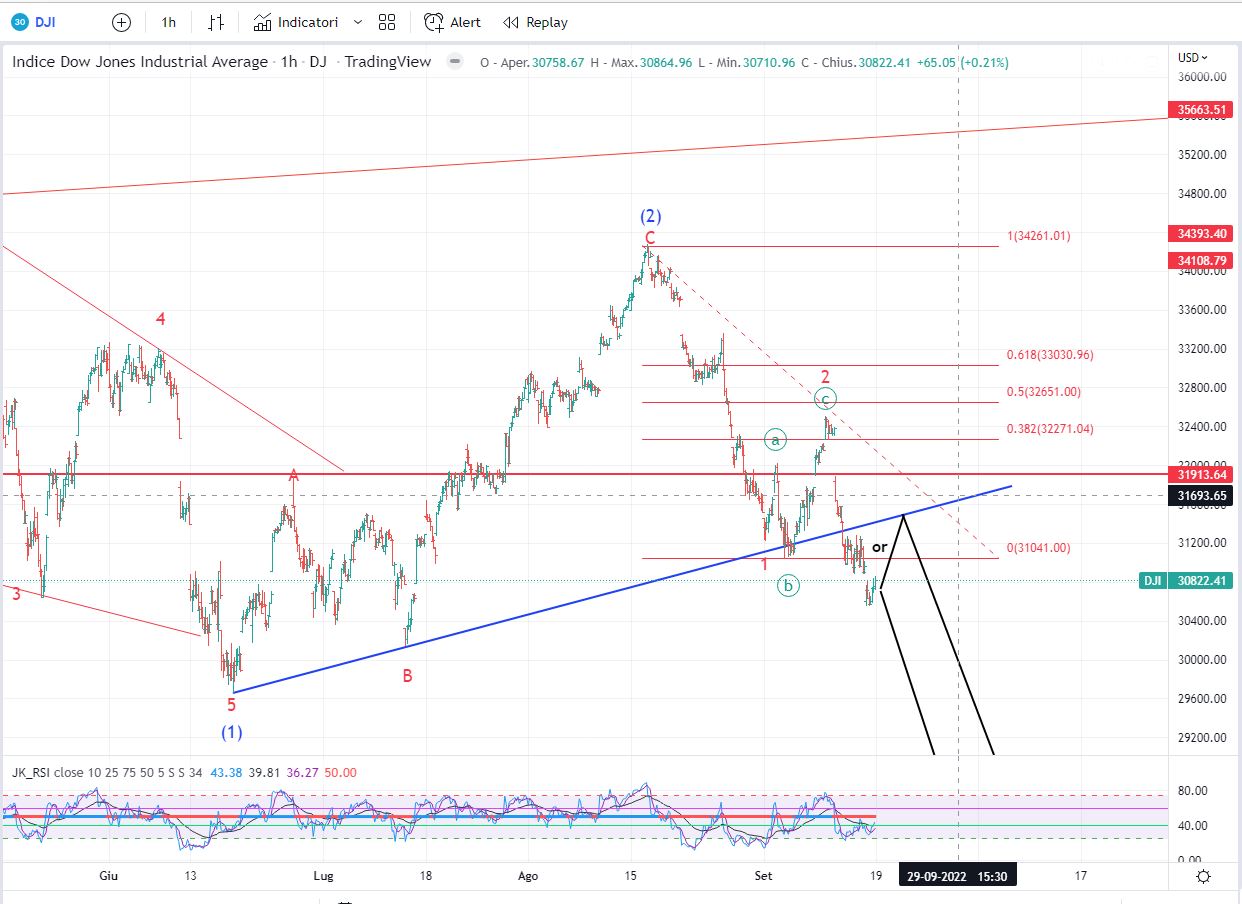This screenshot has height=904, width=1242.
Task: Open the candlestick chart style icon
Action: pos(216,22)
